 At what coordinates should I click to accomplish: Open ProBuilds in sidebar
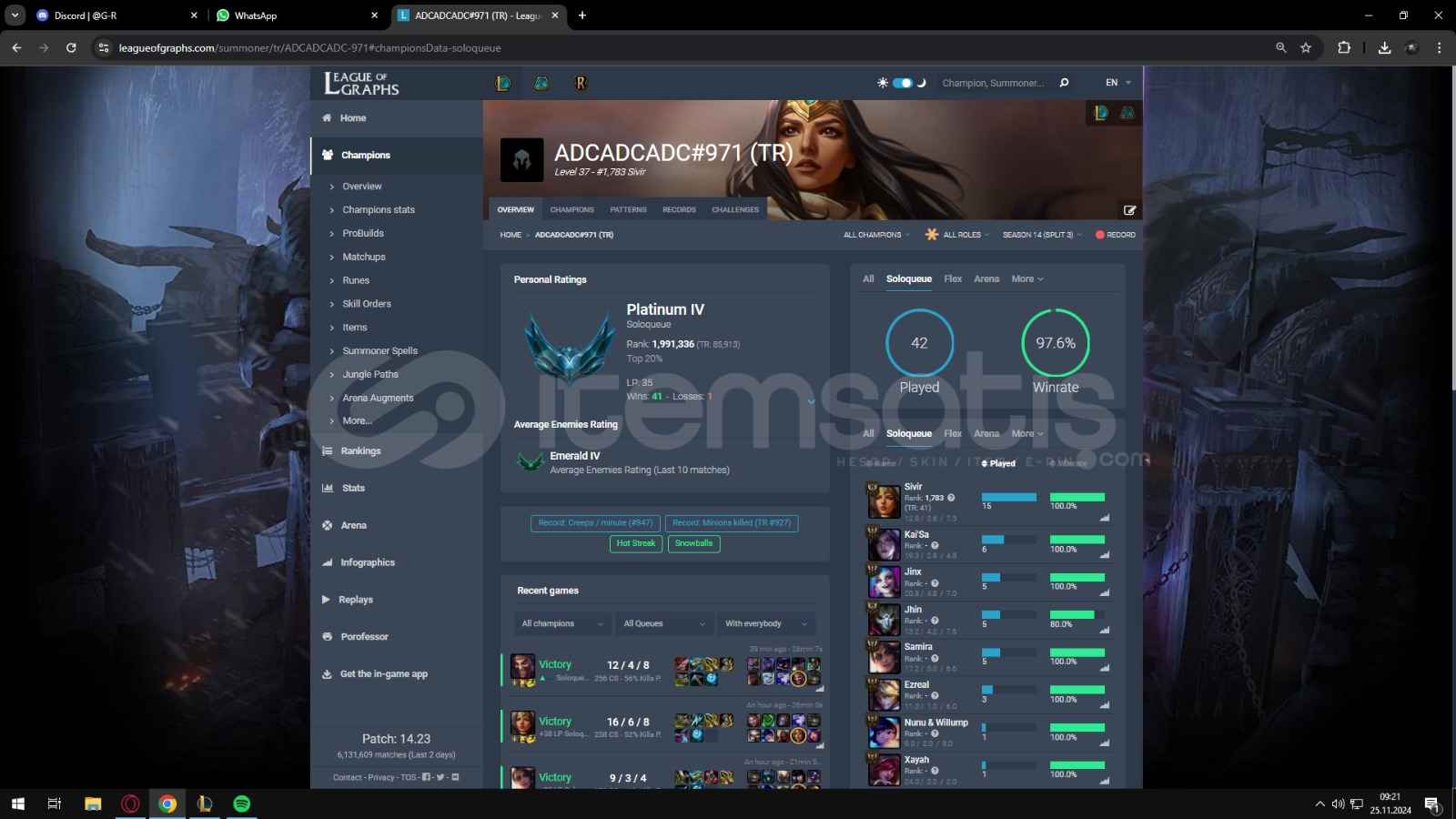363,234
